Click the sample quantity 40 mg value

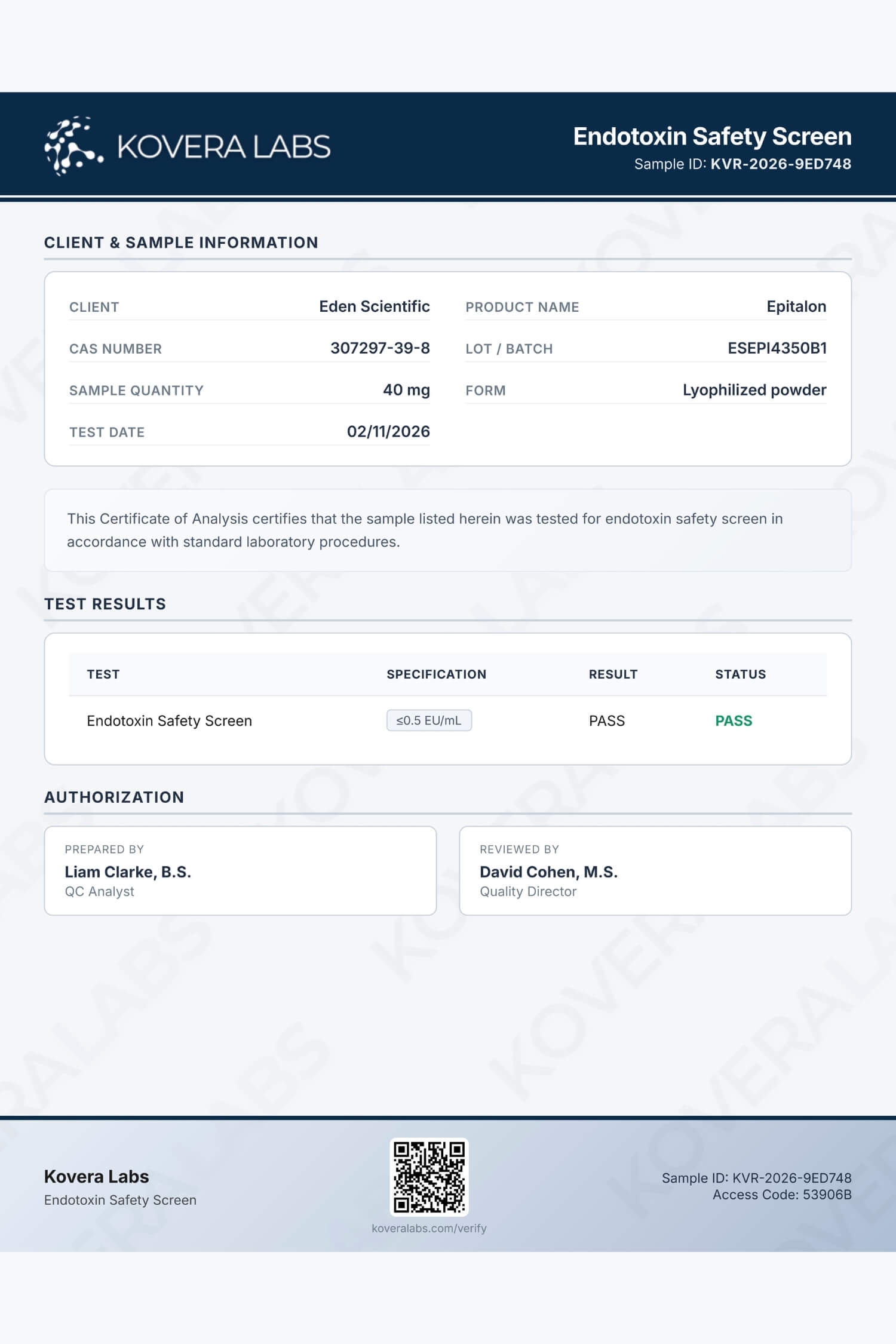pos(406,390)
